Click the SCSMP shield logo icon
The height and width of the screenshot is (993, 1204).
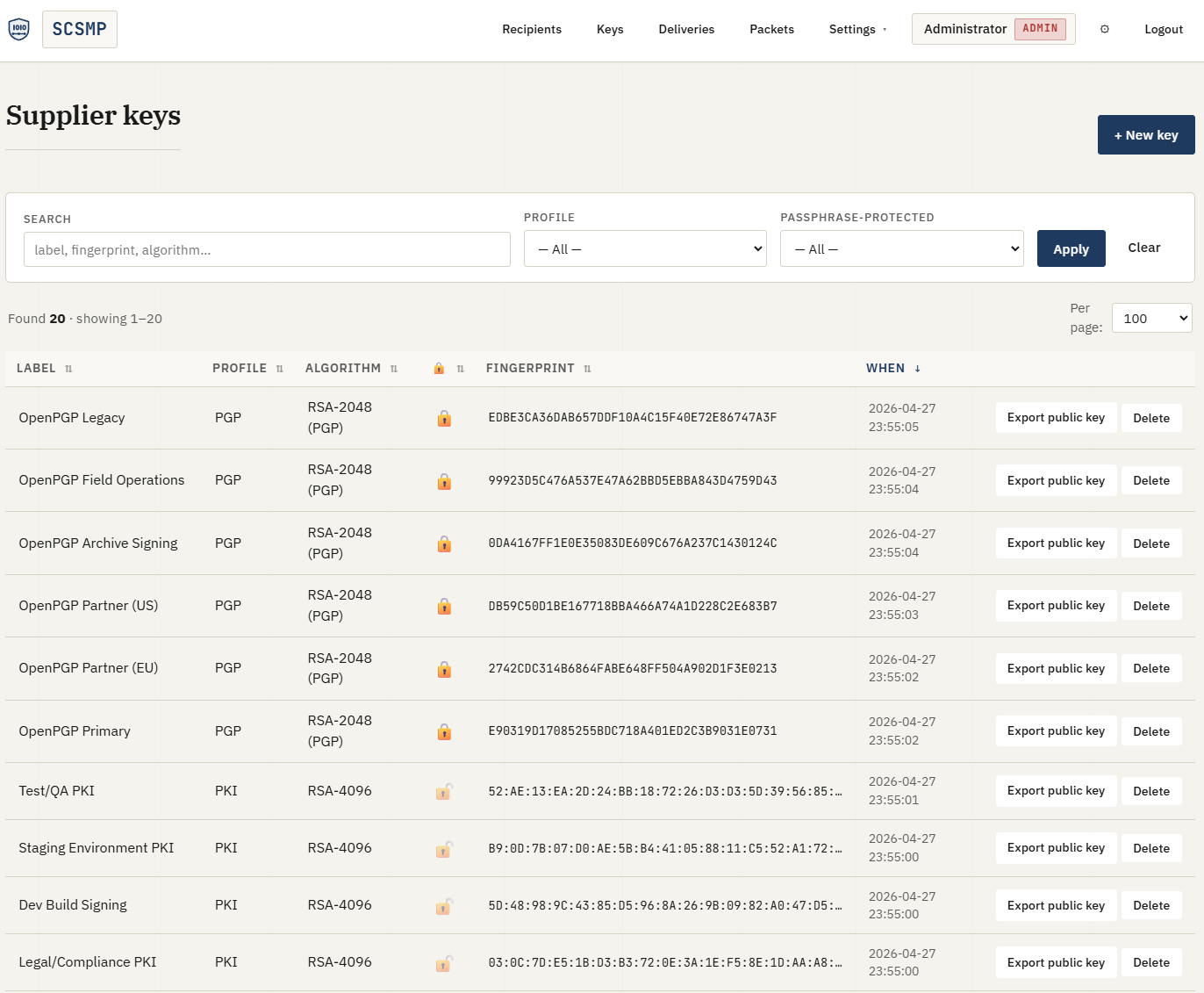(18, 29)
